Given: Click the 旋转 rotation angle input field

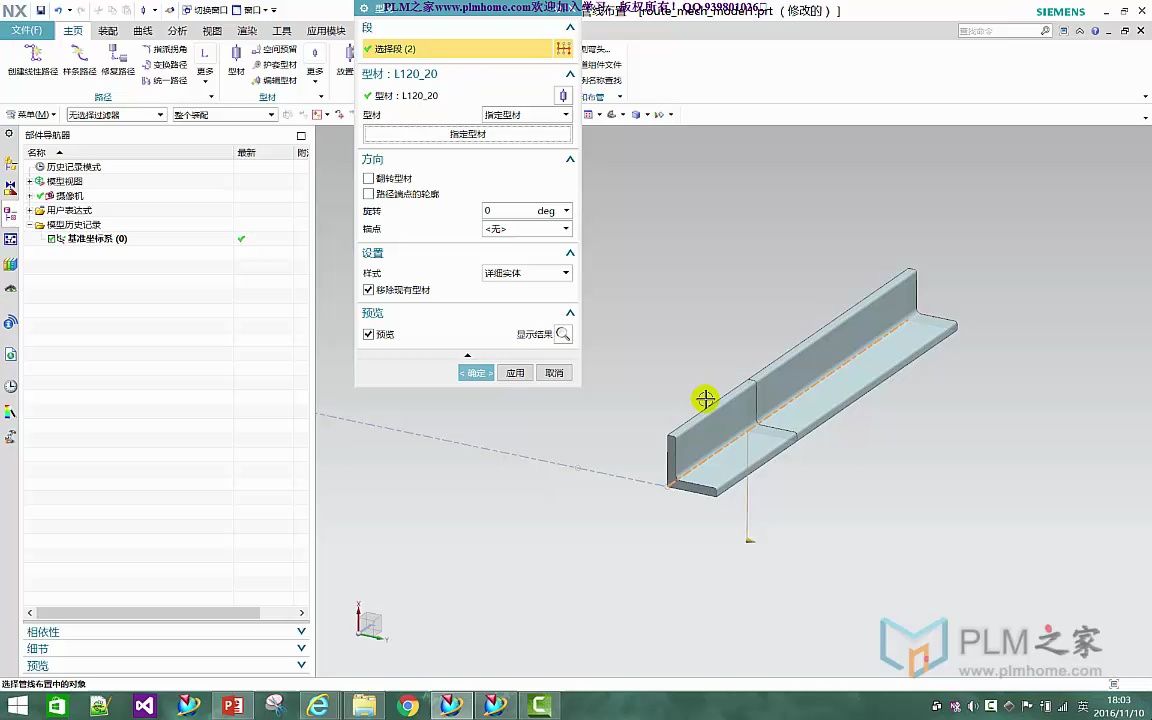Looking at the screenshot, I should (508, 211).
